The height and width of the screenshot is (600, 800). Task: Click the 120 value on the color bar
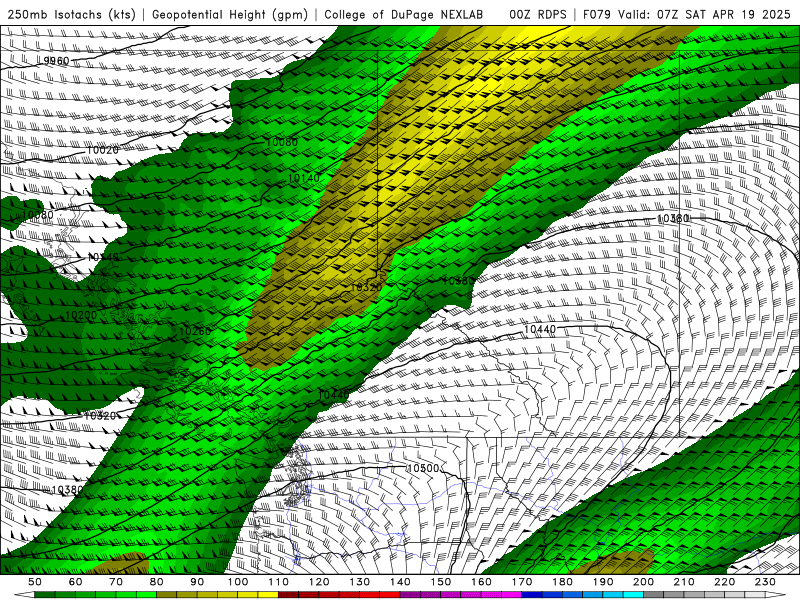(x=319, y=582)
